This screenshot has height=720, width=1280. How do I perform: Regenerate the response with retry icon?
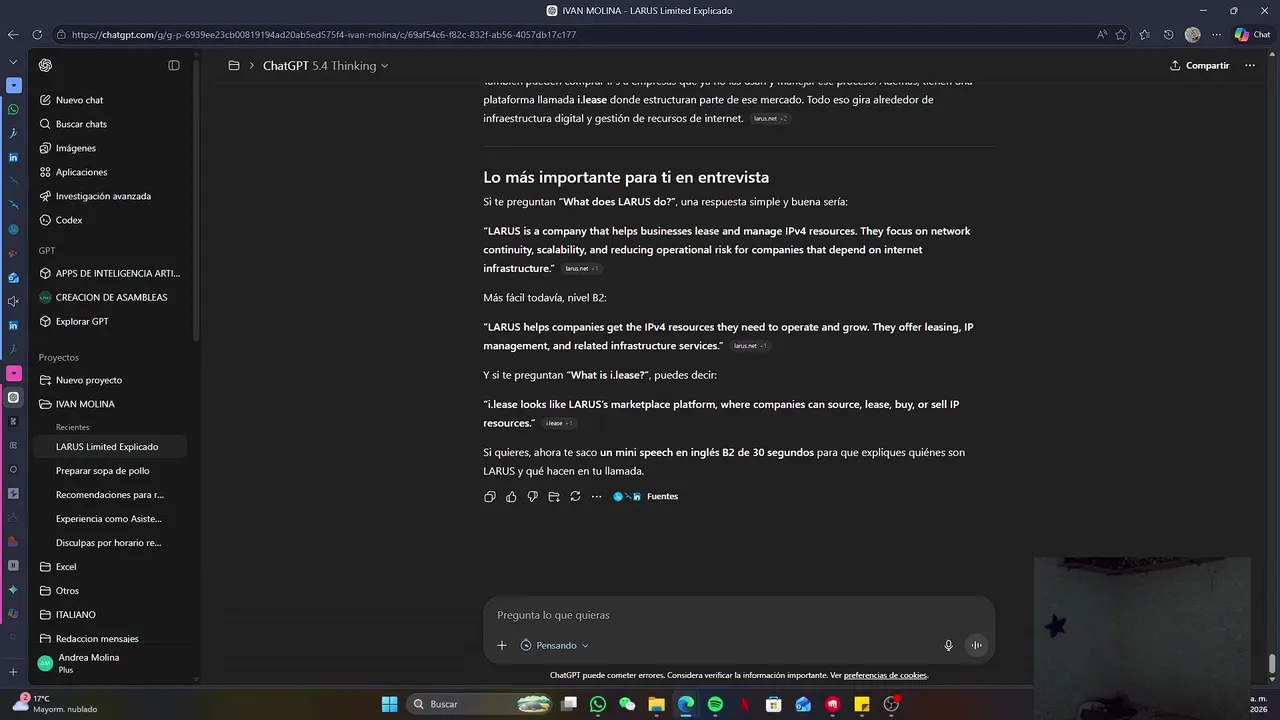(x=575, y=496)
